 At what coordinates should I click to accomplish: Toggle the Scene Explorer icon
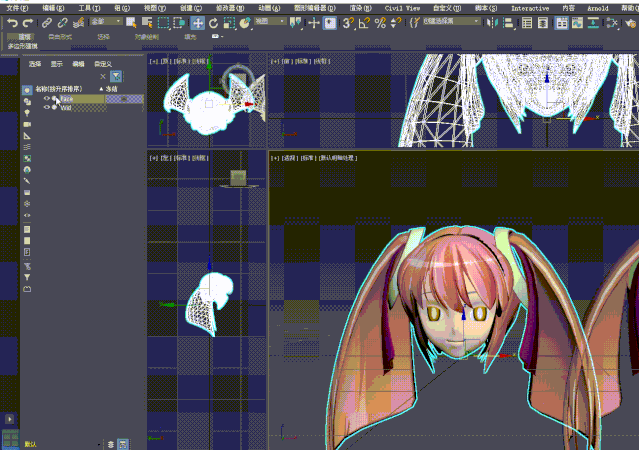click(x=527, y=23)
